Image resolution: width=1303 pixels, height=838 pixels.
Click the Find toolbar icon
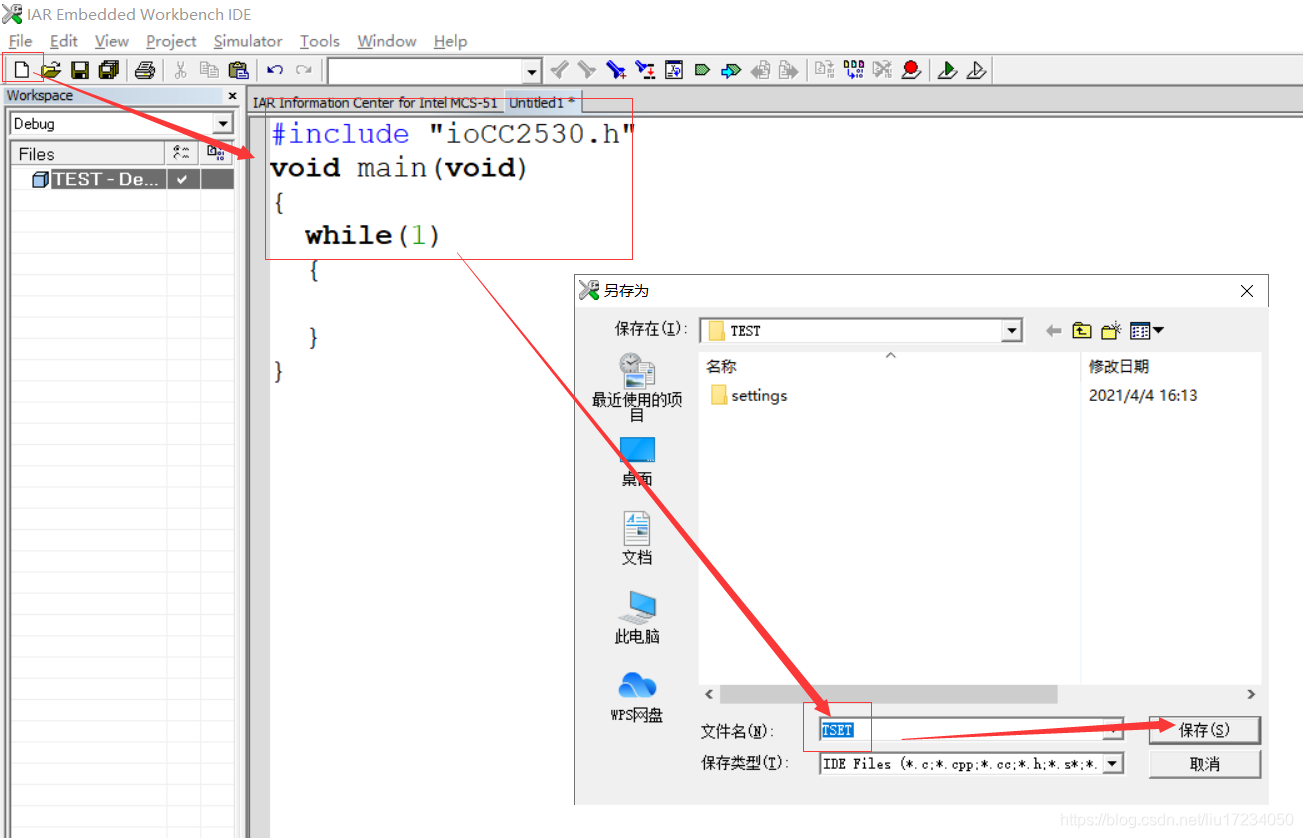[x=616, y=70]
